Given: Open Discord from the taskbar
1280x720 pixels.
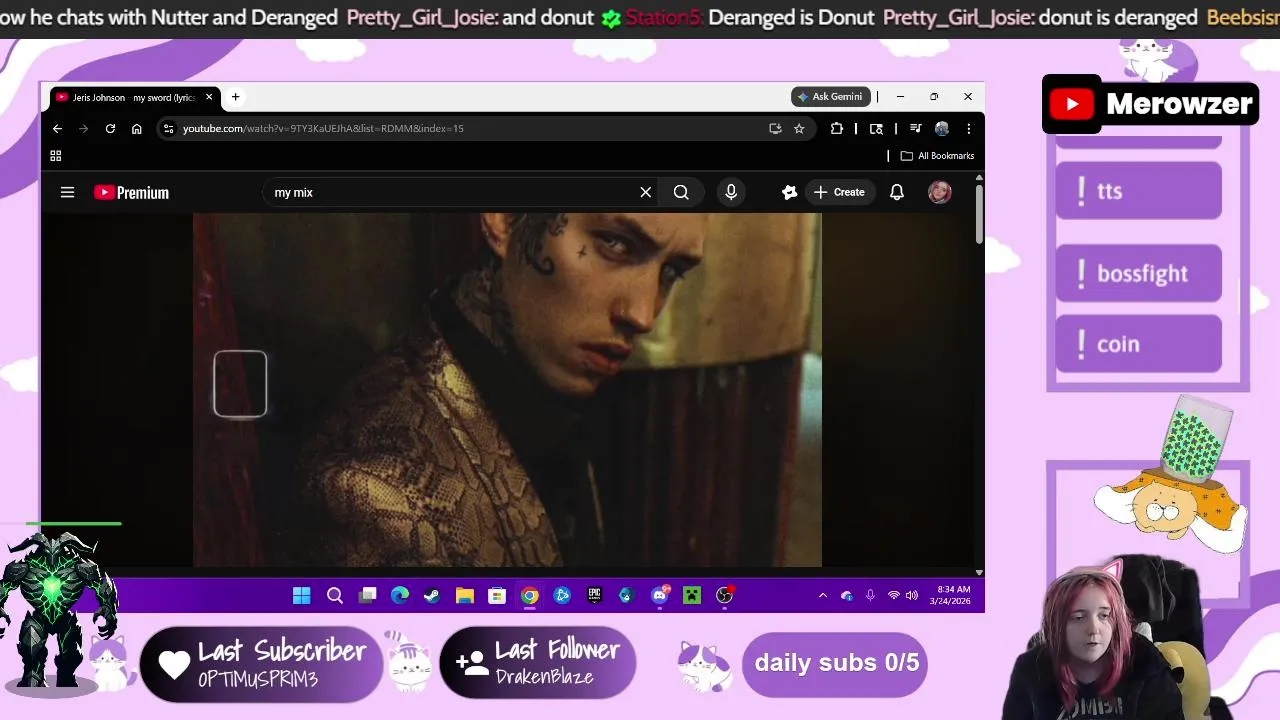Looking at the screenshot, I should 659,596.
